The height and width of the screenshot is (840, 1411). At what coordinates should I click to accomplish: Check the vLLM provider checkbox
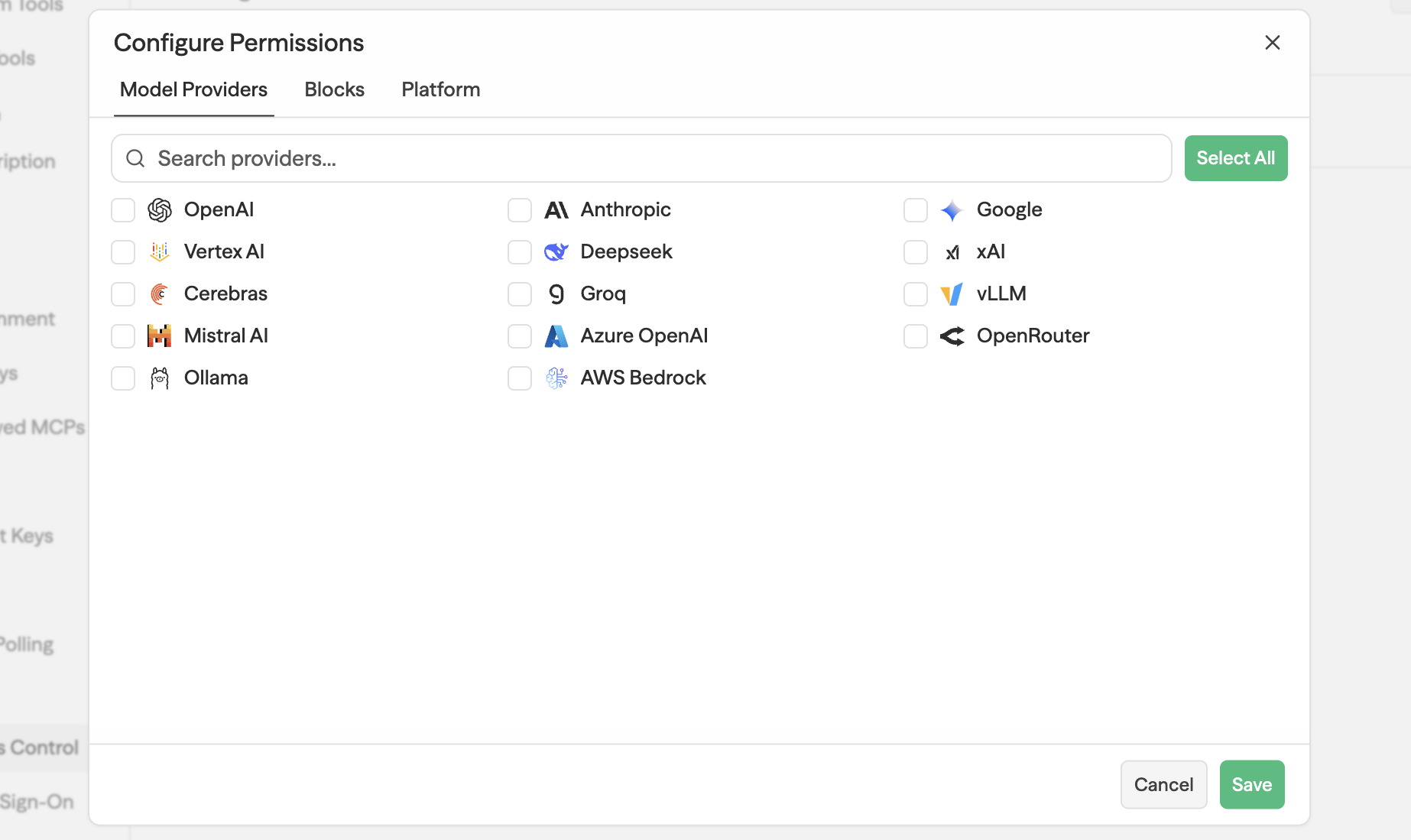pos(915,294)
